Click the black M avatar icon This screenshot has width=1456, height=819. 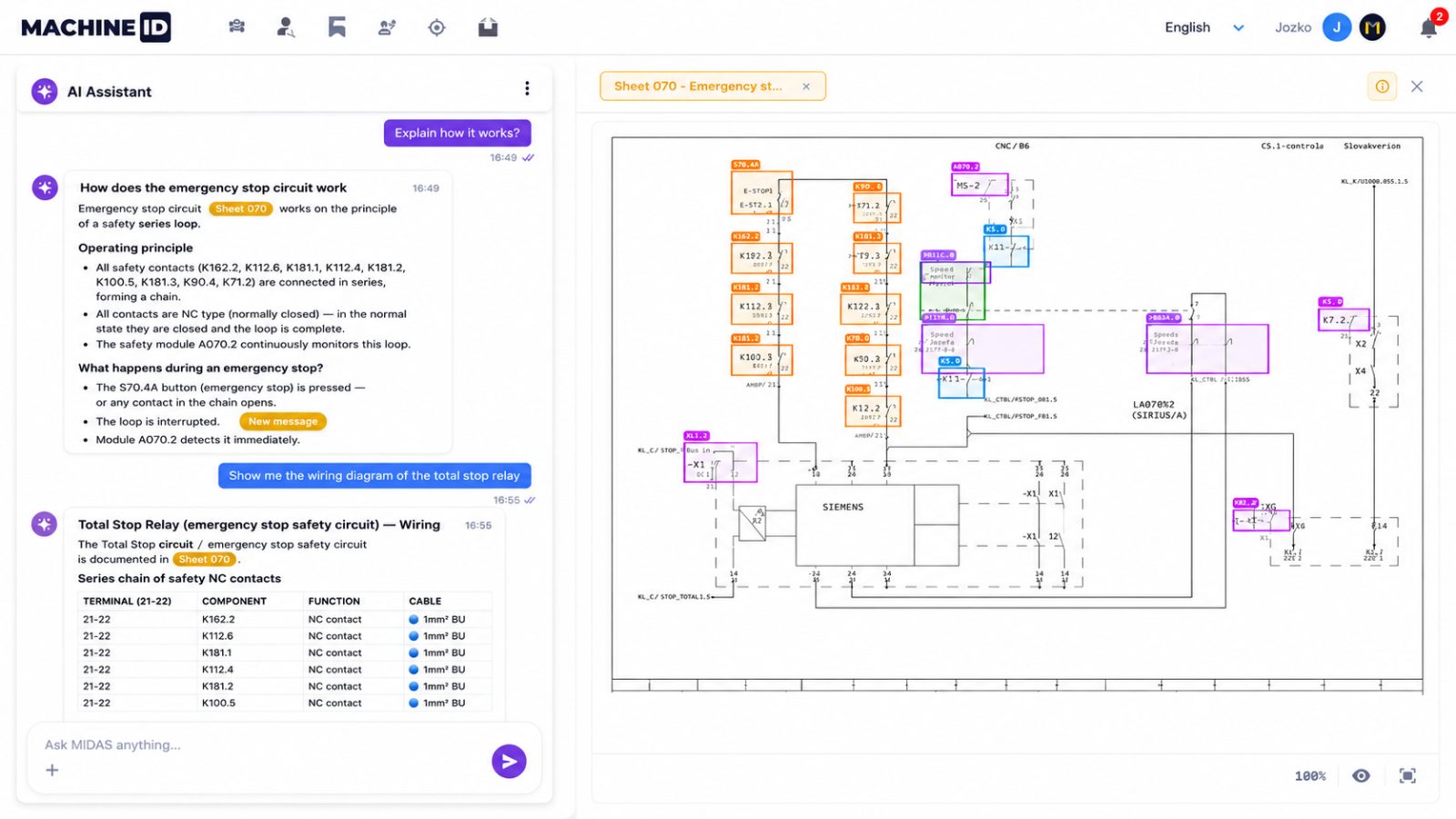1372,27
